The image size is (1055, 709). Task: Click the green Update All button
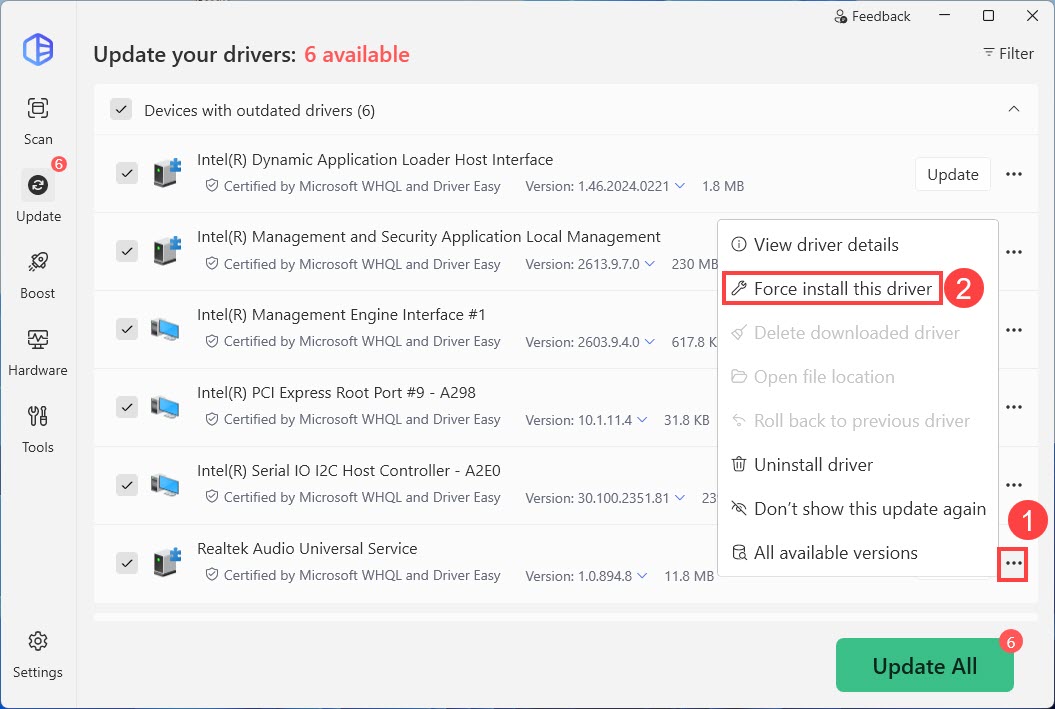point(924,665)
